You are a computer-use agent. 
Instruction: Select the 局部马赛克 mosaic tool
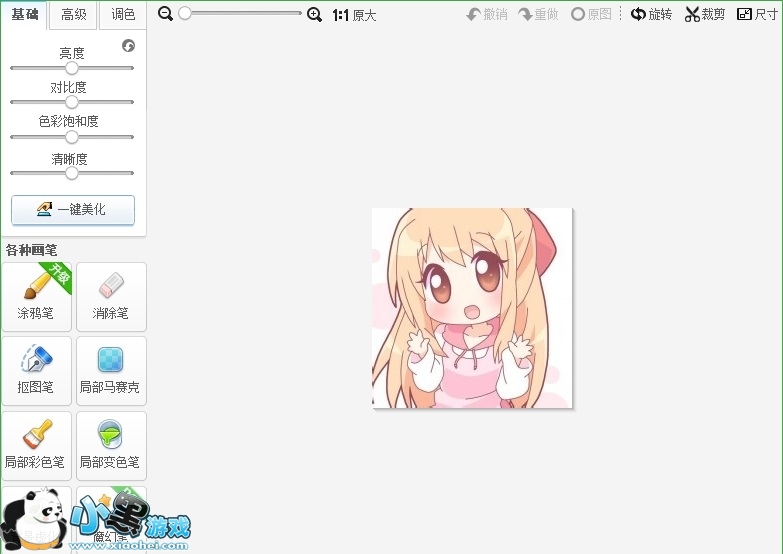[111, 371]
